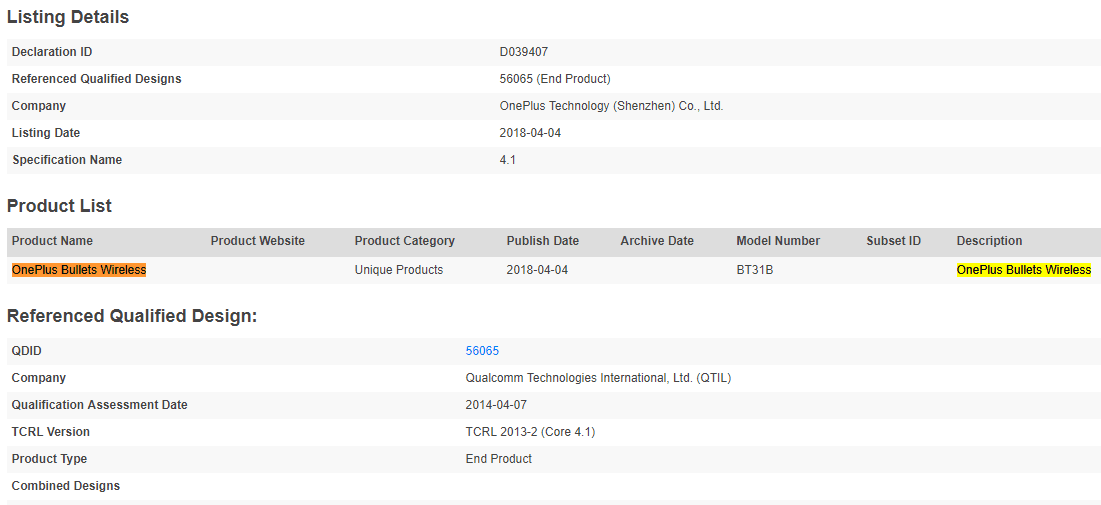Image resolution: width=1101 pixels, height=505 pixels.
Task: Click the Publish Date column header
Action: click(x=542, y=241)
